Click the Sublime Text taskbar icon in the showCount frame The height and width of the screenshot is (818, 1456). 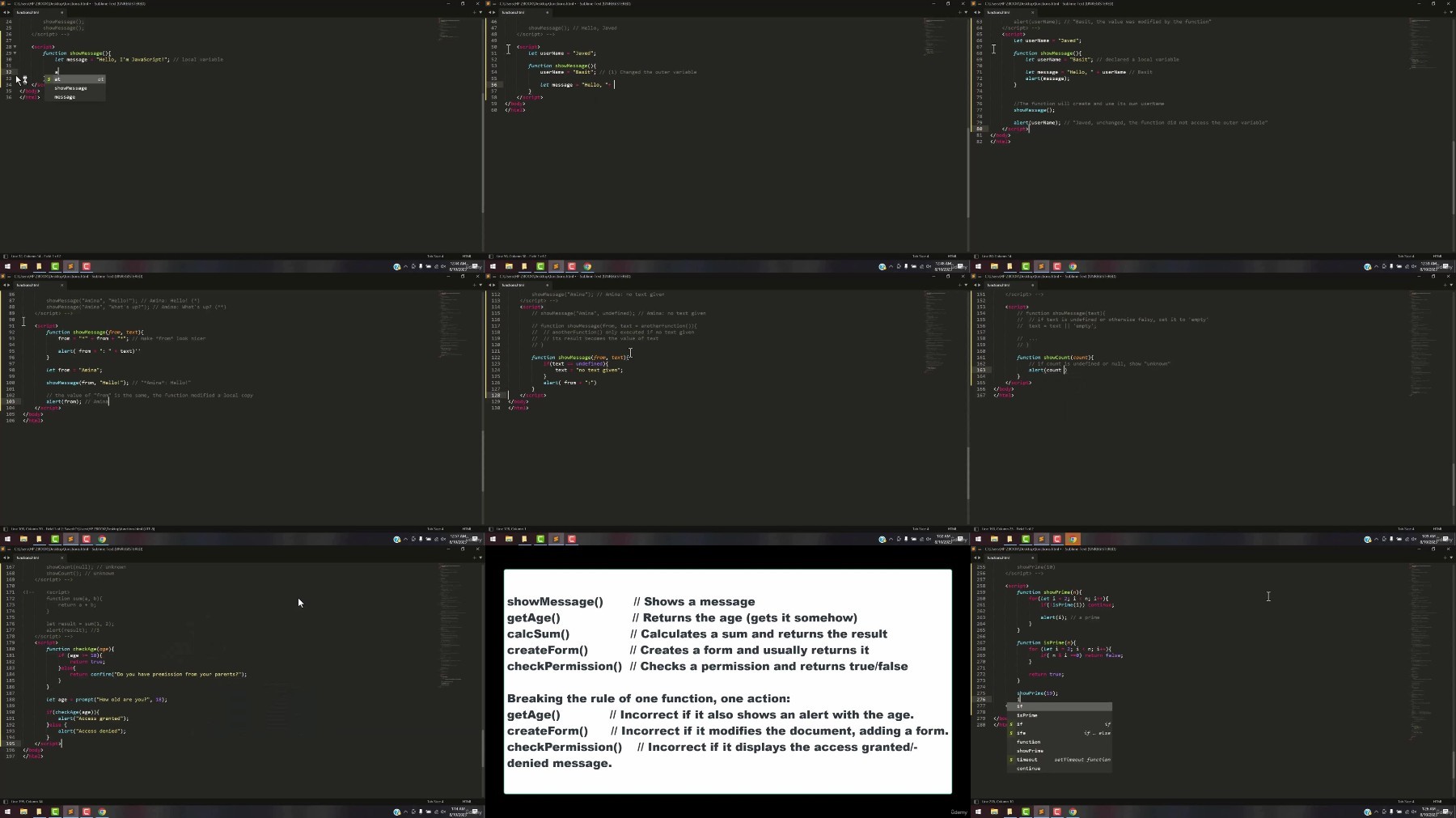coord(1041,539)
